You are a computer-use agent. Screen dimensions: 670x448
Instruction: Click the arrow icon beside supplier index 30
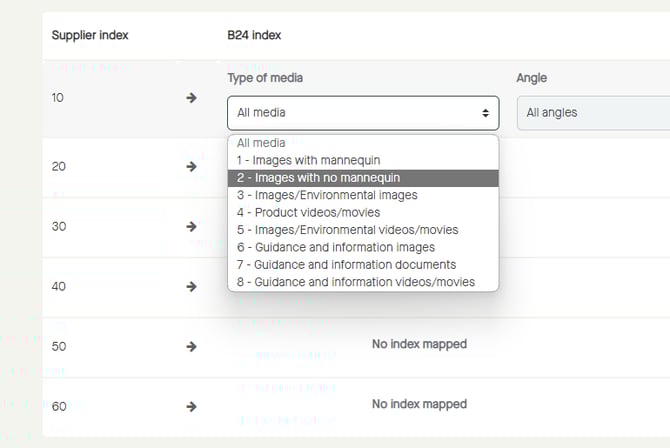(x=191, y=226)
